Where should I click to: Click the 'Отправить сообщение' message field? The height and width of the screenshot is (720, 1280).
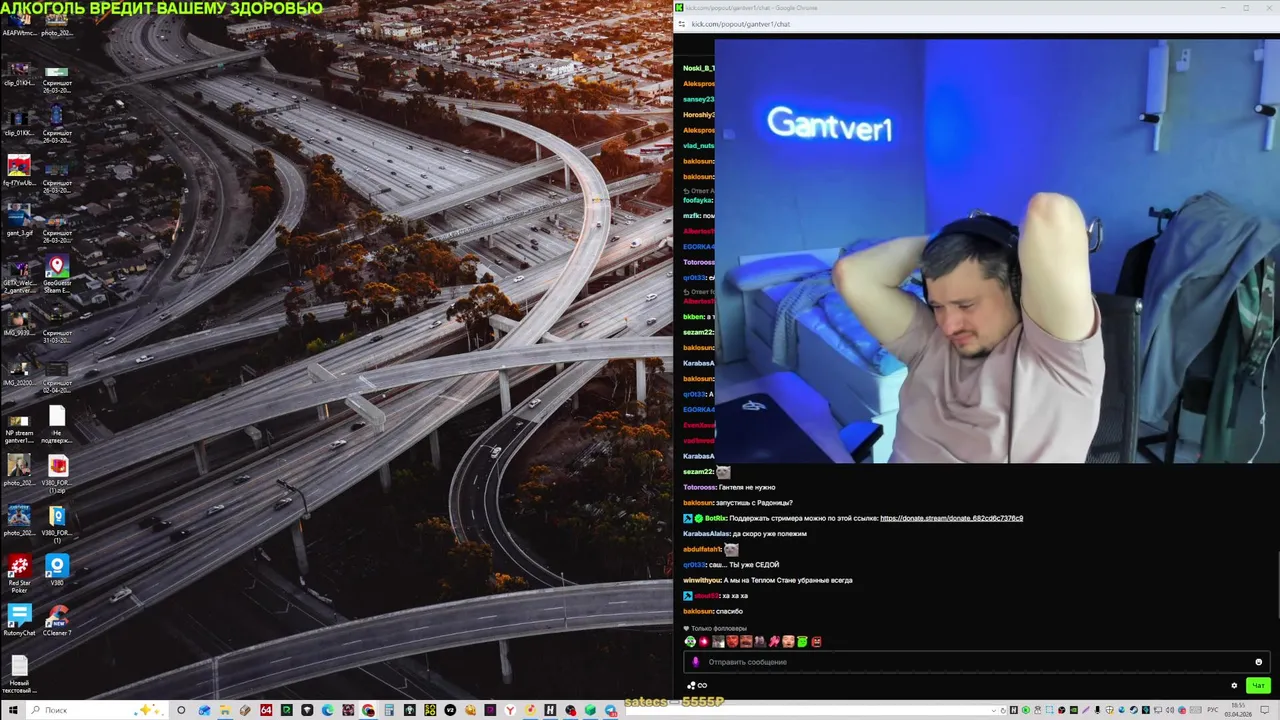coord(975,662)
